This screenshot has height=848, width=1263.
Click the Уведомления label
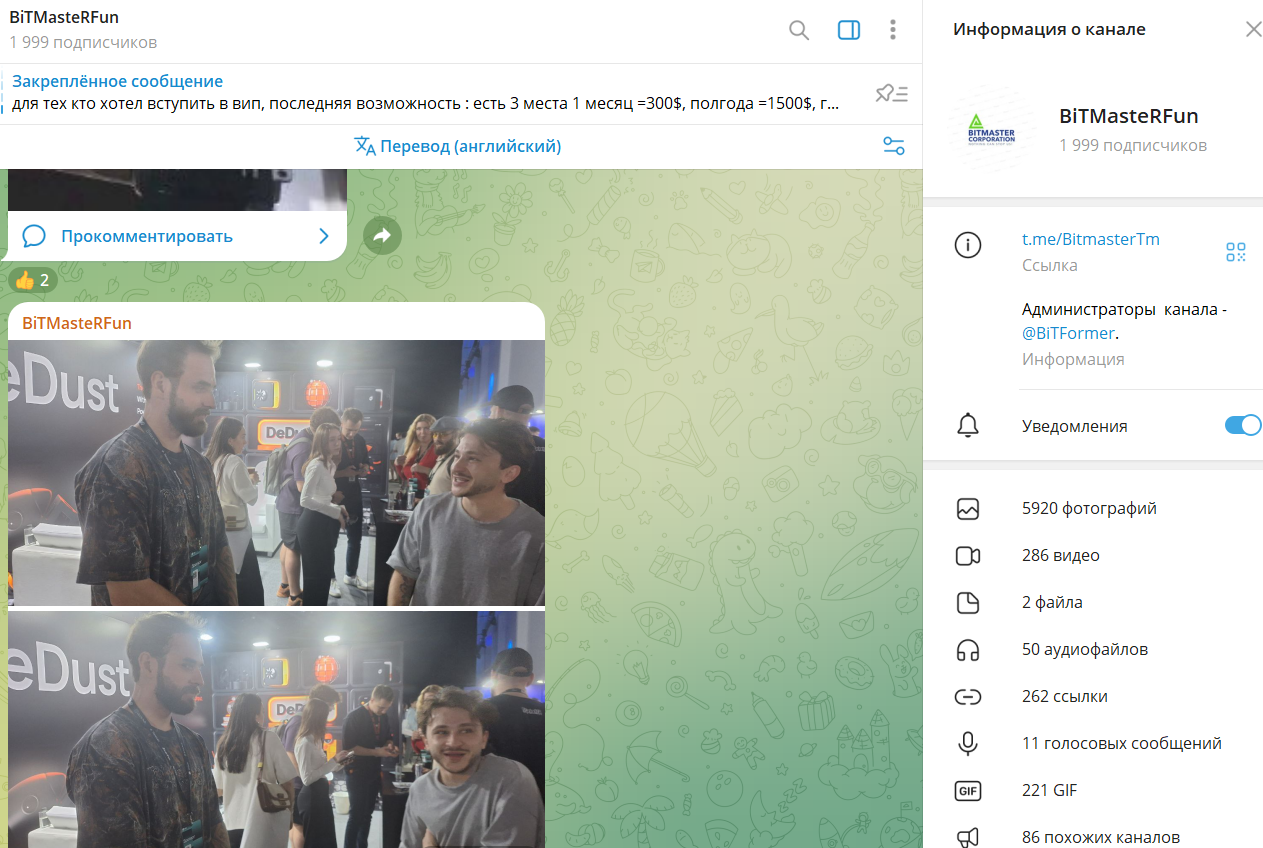1074,426
